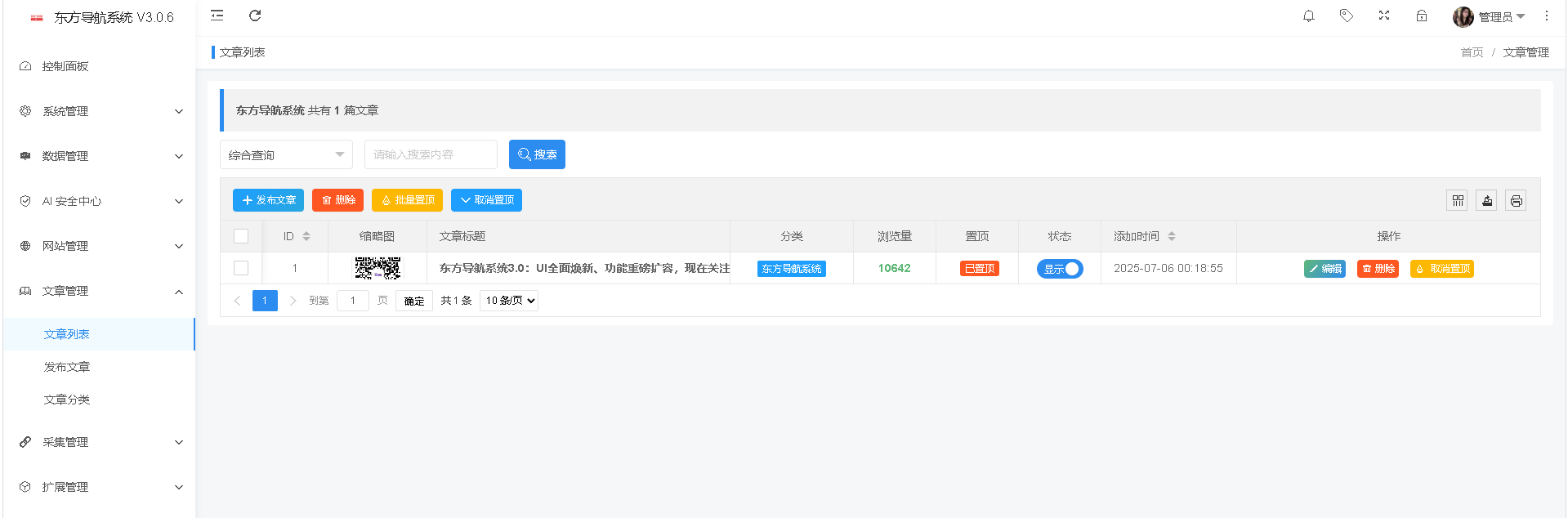Click the 东方导航系统 logo icon

click(x=37, y=17)
